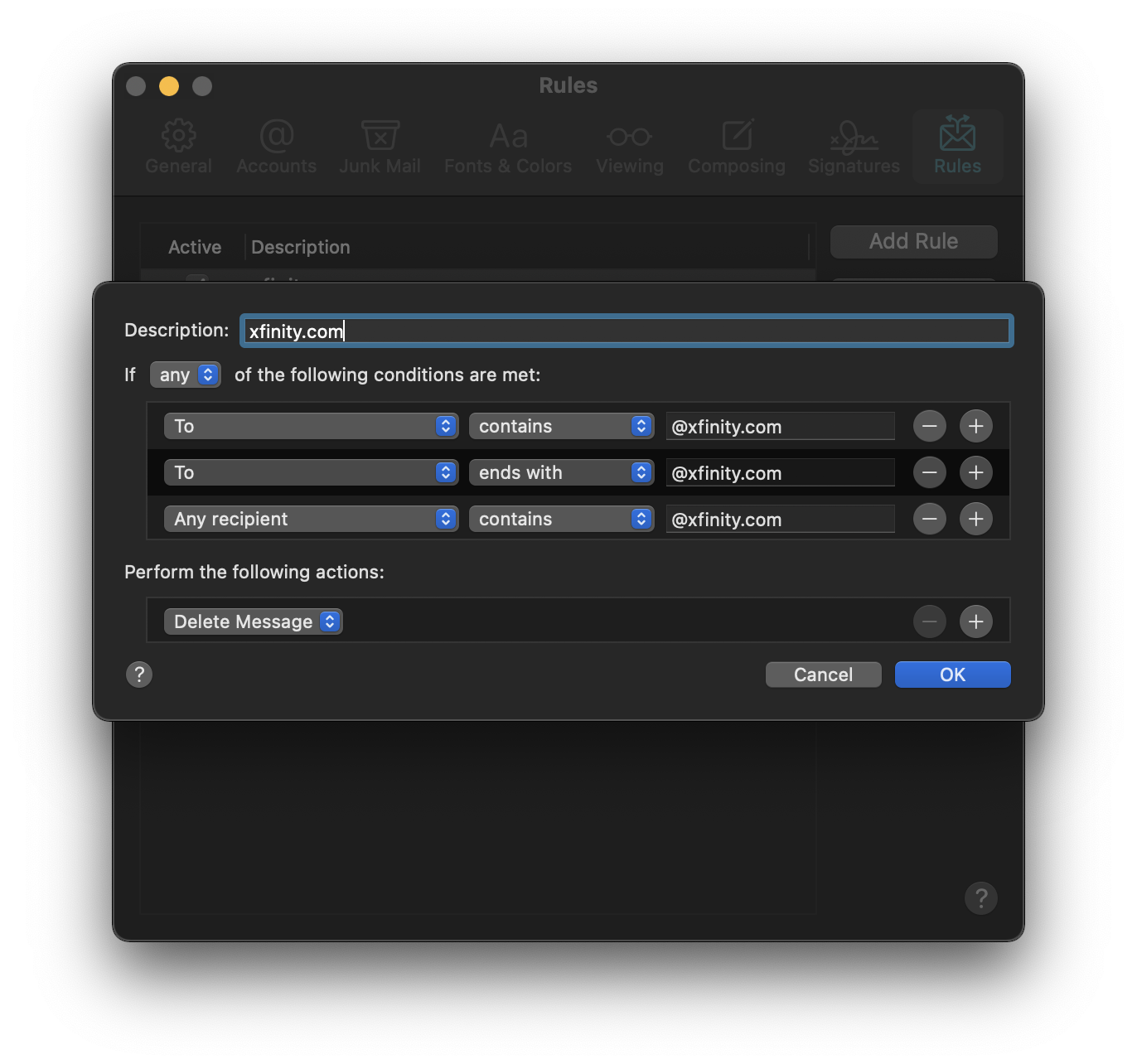Remove the first To contains condition

(929, 426)
